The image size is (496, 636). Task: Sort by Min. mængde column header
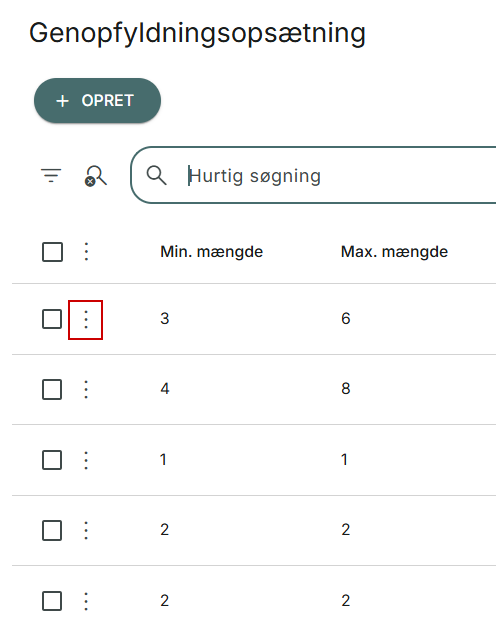212,252
